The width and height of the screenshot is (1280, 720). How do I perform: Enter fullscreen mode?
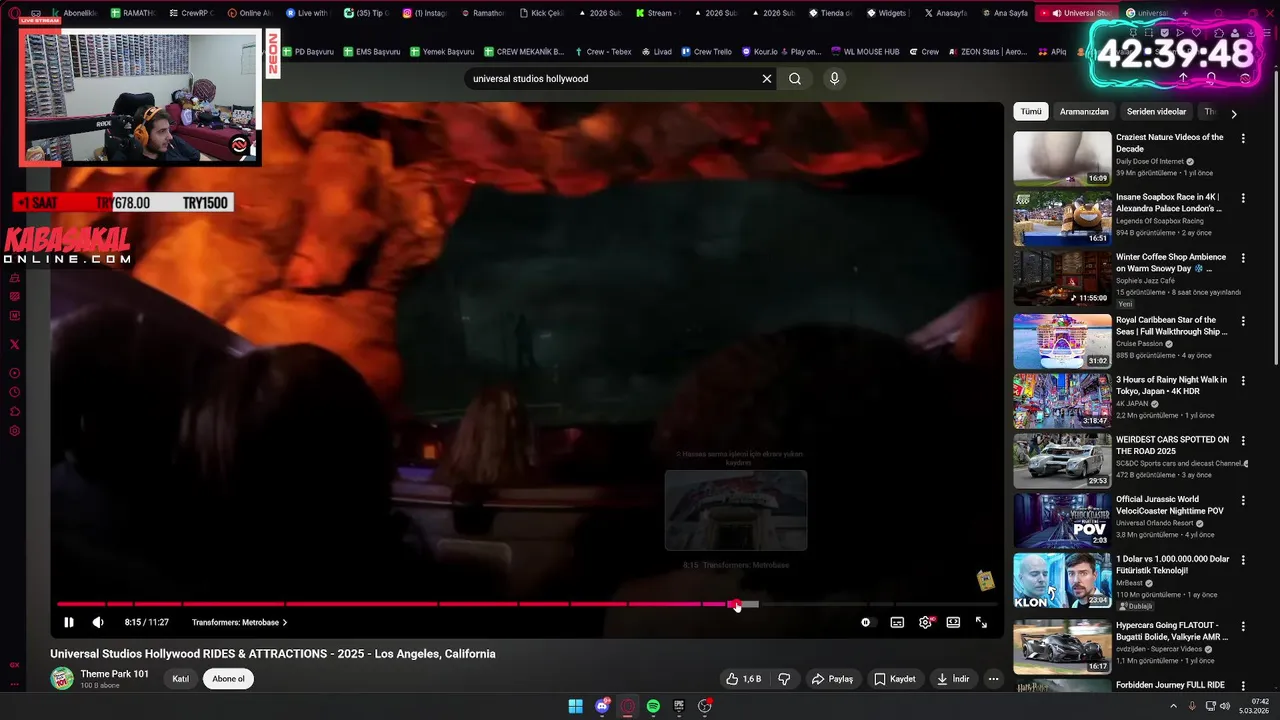[981, 622]
